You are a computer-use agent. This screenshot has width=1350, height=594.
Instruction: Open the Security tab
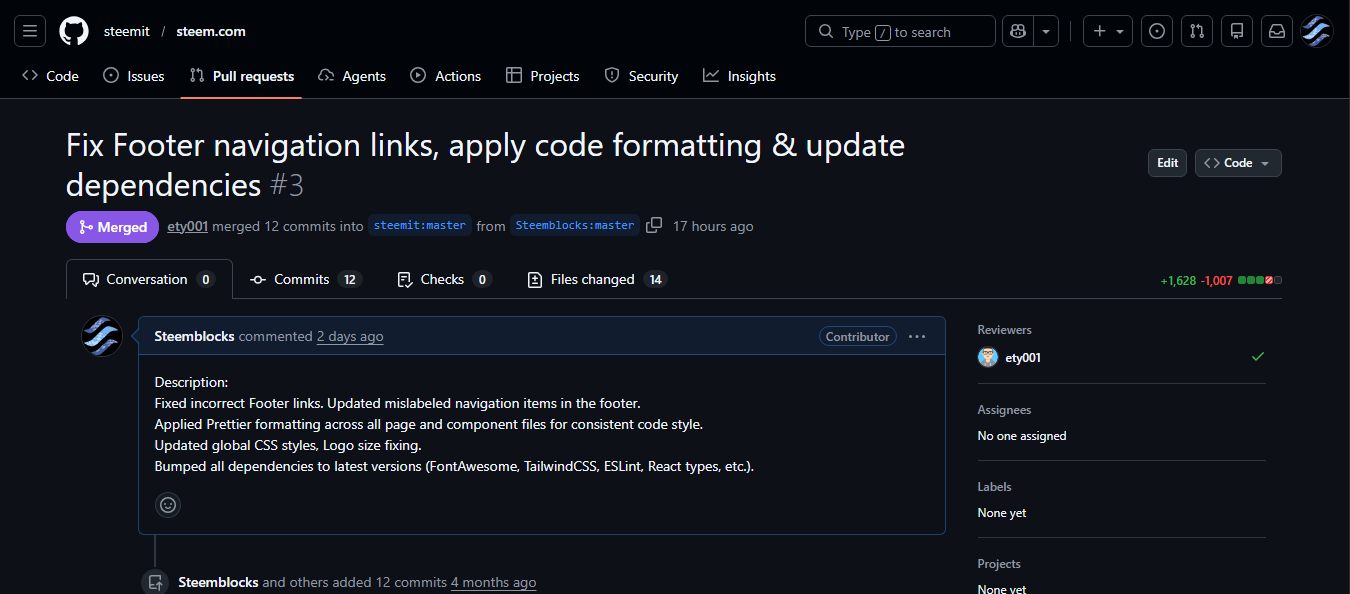pos(642,76)
